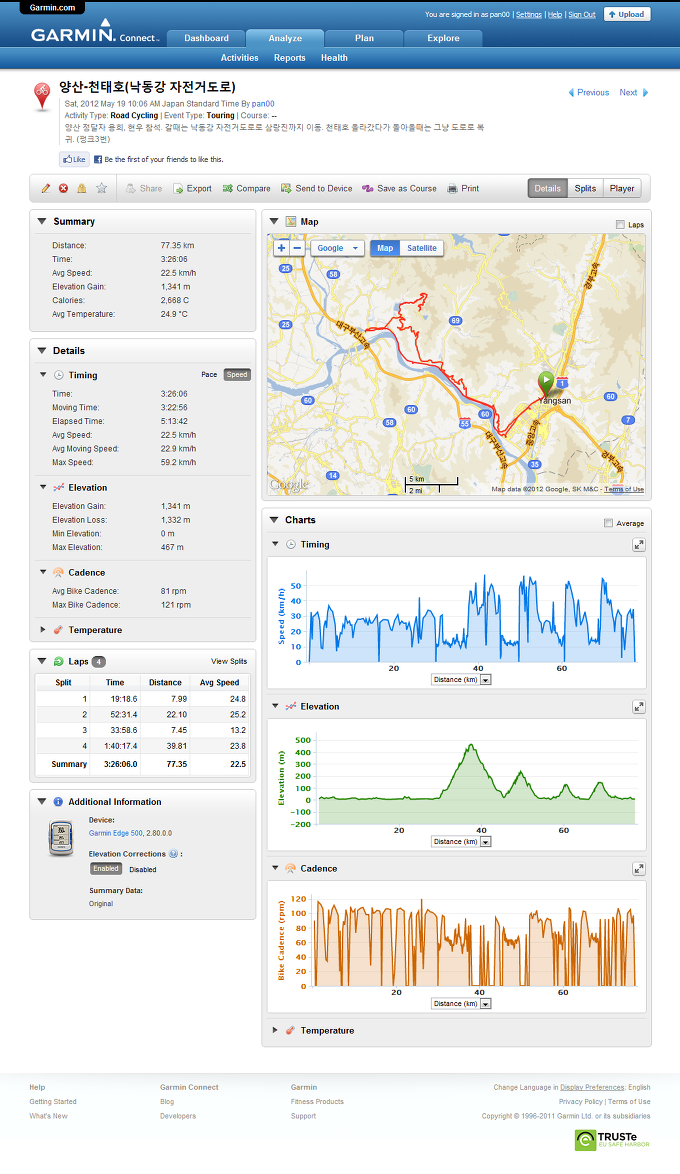Click the red delete activity icon
The height and width of the screenshot is (1174, 680).
coord(64,189)
